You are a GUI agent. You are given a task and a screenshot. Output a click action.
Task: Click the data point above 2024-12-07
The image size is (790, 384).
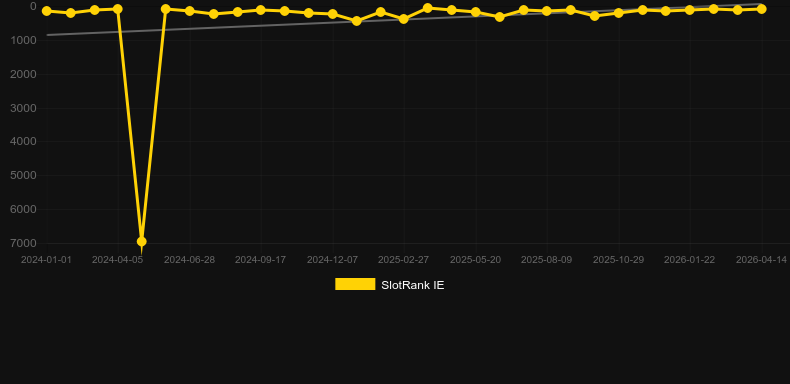[x=333, y=14]
